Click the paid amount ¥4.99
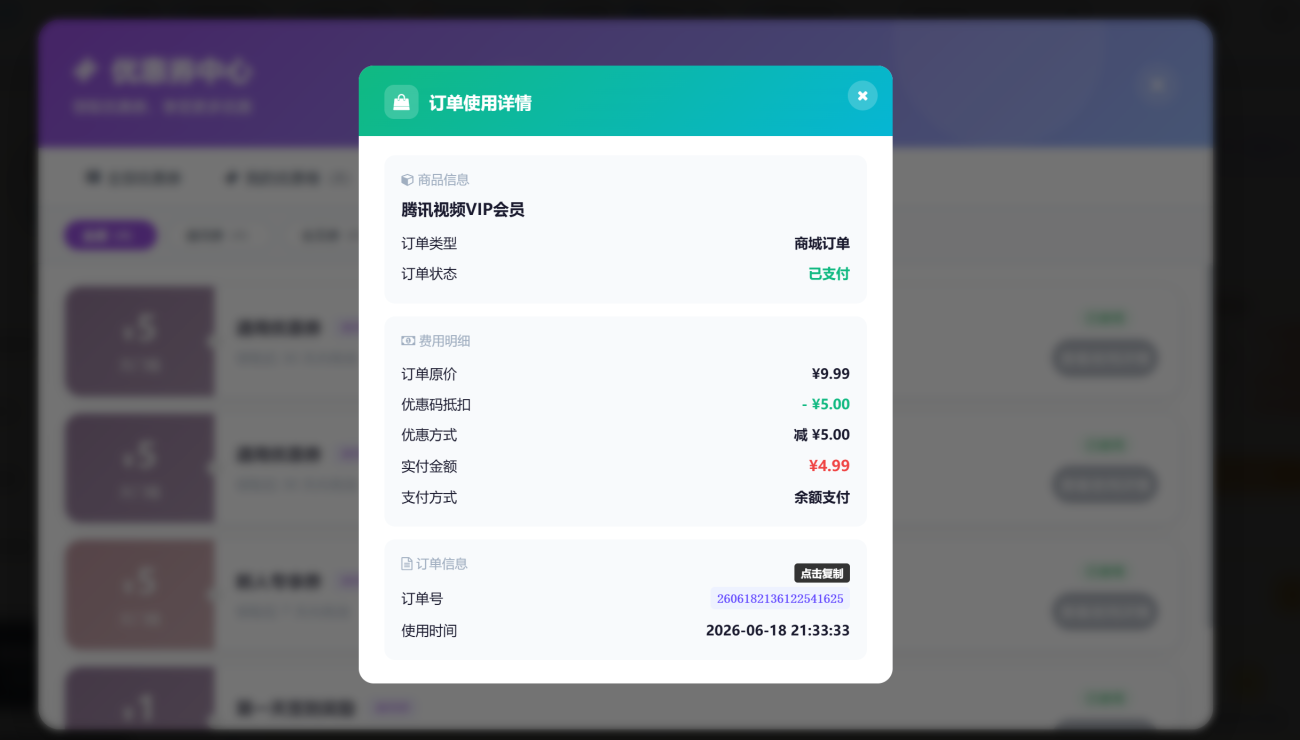 point(829,466)
